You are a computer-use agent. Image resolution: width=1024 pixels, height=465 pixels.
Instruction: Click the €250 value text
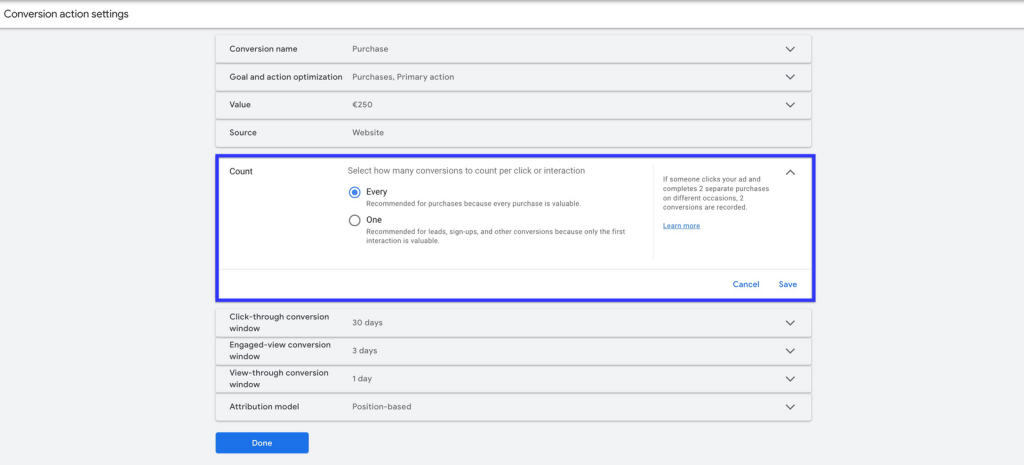click(x=362, y=104)
